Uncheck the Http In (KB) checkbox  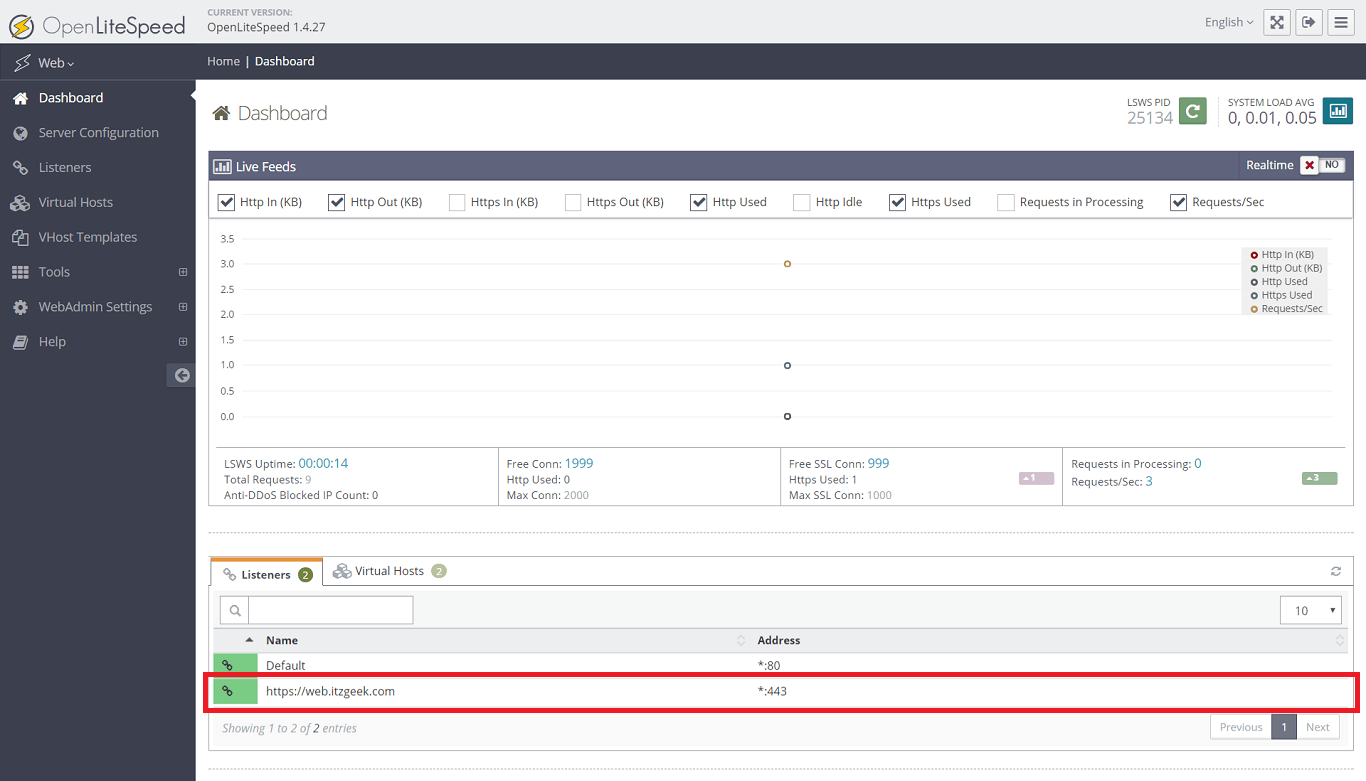pyautogui.click(x=226, y=202)
